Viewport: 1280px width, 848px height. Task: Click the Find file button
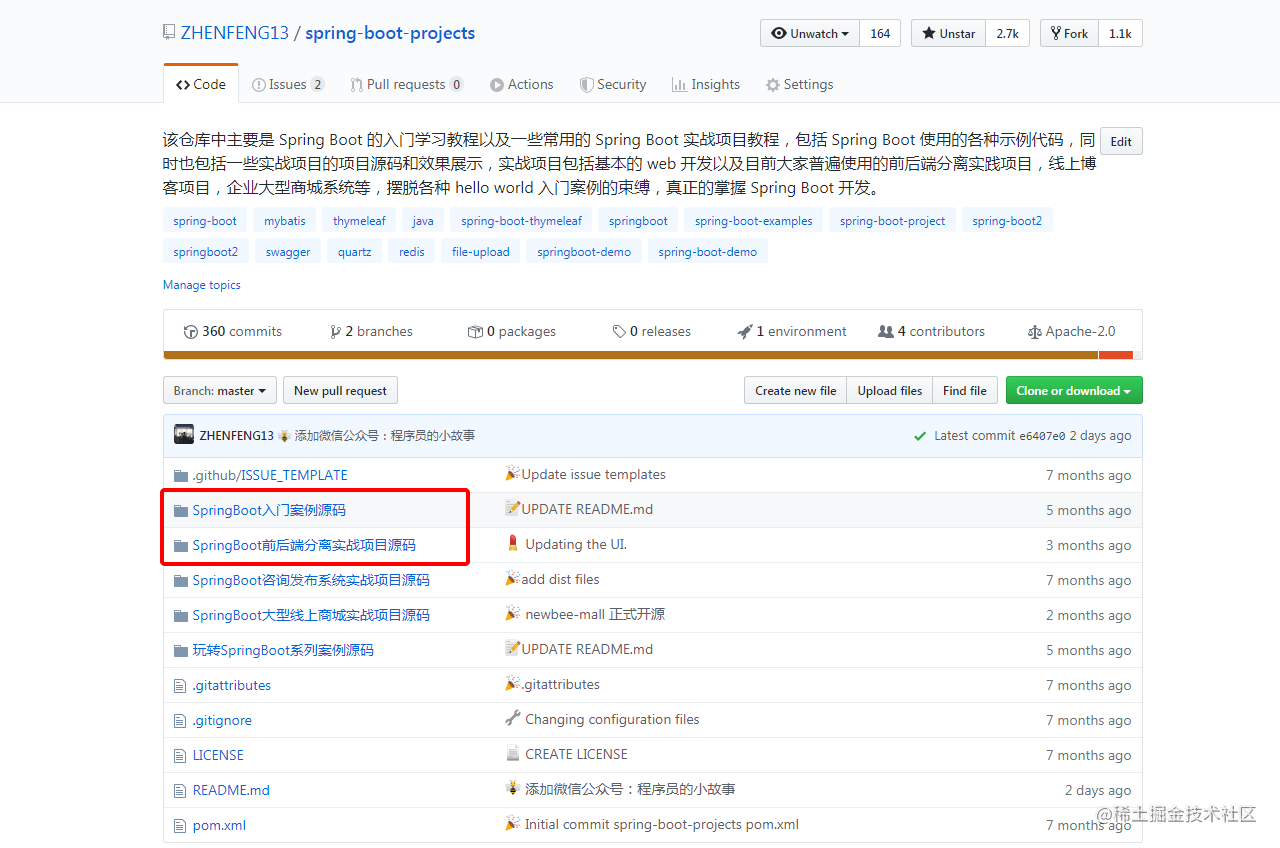965,390
